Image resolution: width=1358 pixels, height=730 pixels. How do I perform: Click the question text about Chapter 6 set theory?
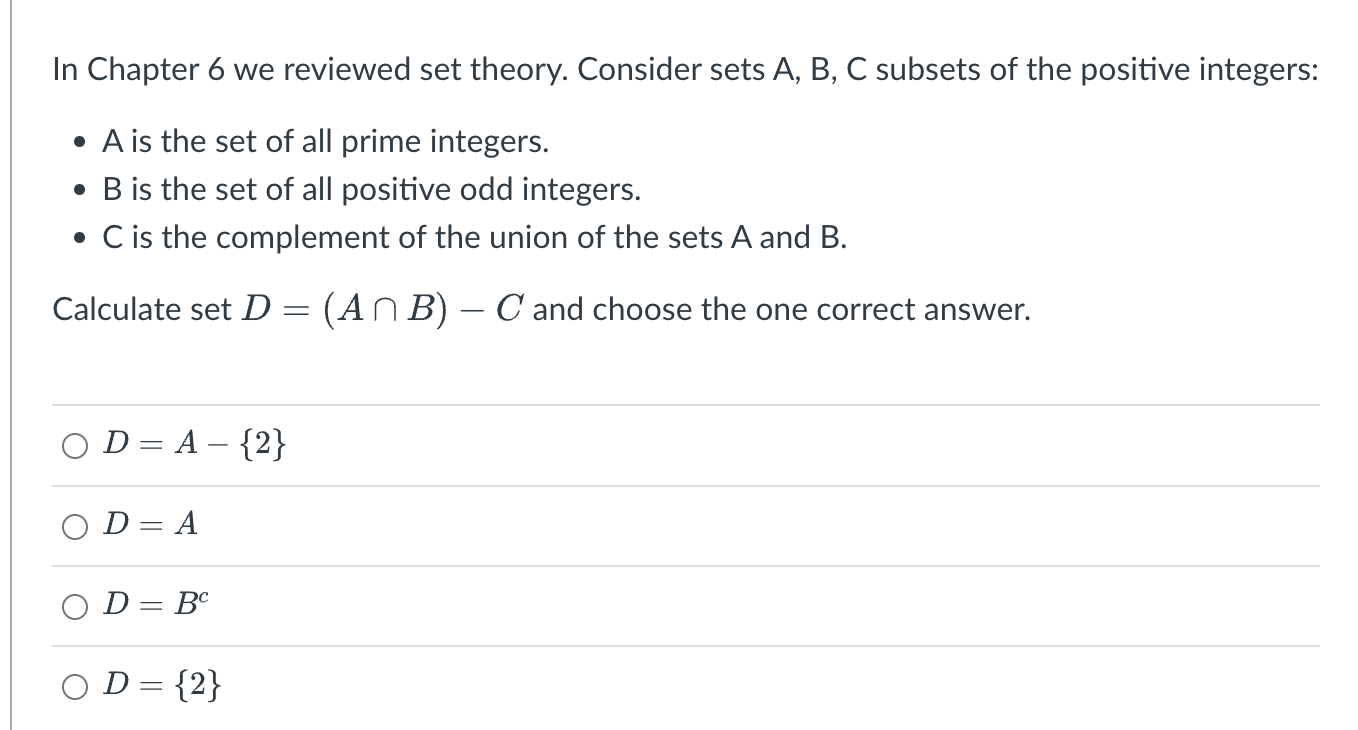[x=684, y=68]
